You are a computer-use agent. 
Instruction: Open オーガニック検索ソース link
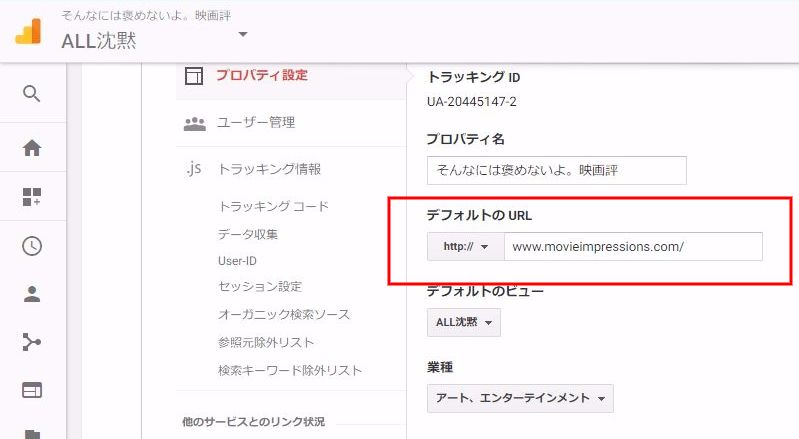pos(284,315)
